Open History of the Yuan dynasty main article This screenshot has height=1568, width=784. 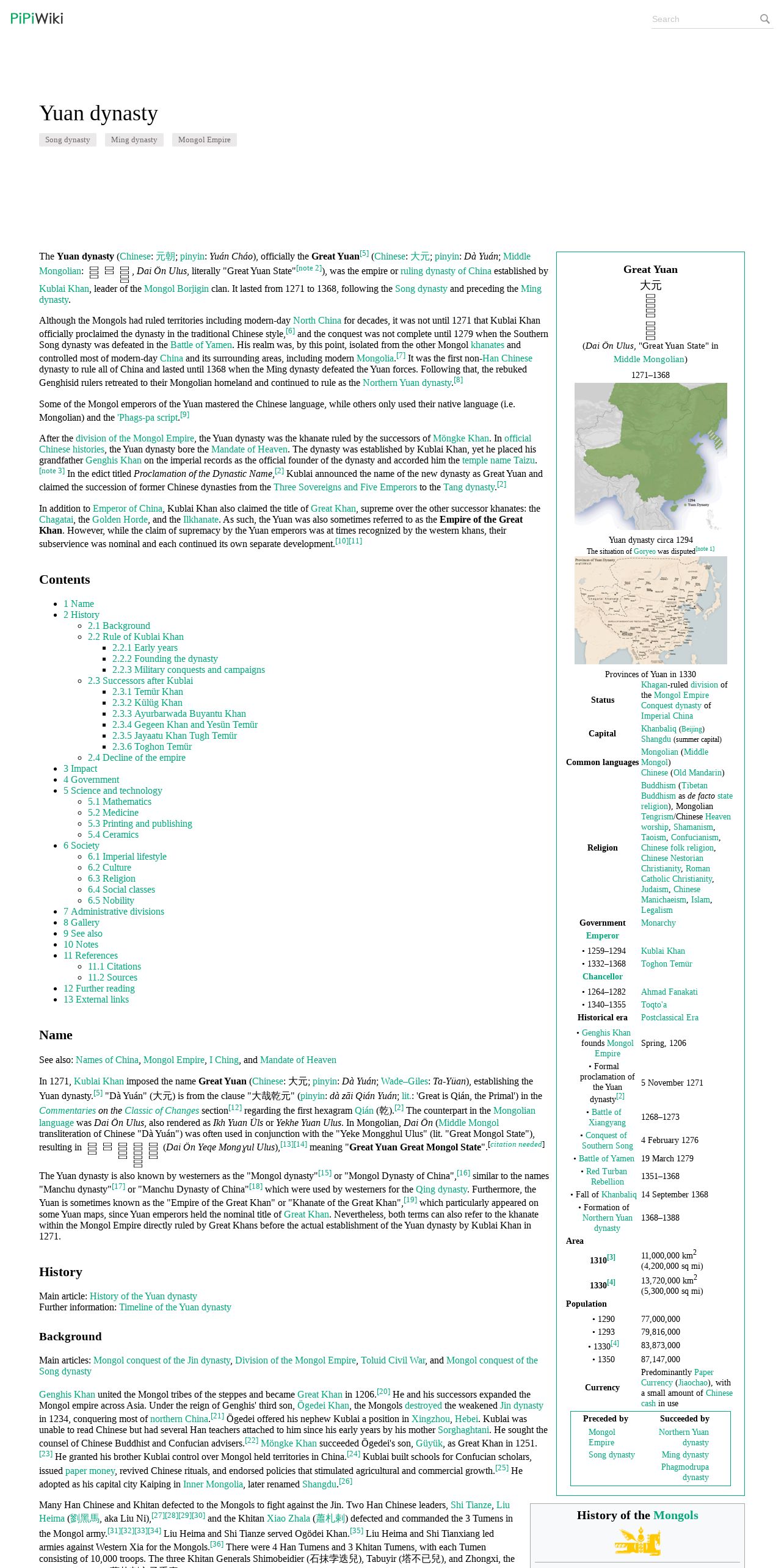coord(143,1296)
